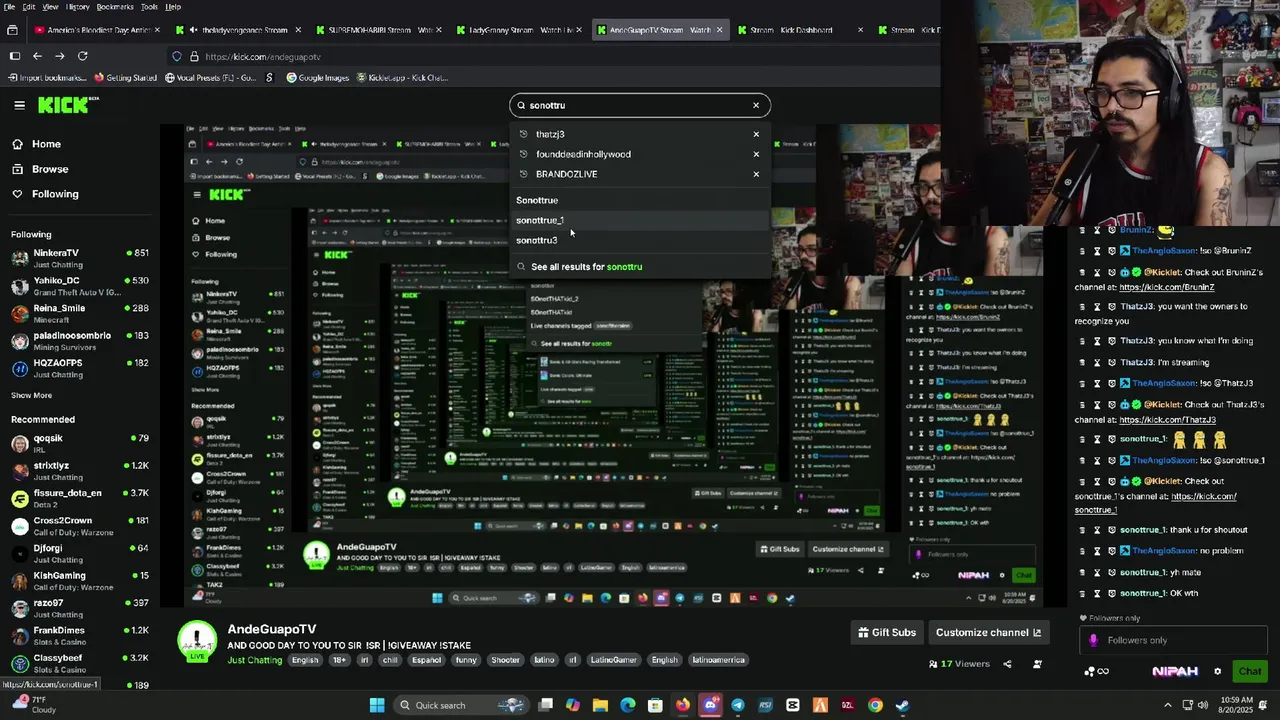Choose sonottrue3 search suggestion
The height and width of the screenshot is (720, 1280).
(x=537, y=240)
